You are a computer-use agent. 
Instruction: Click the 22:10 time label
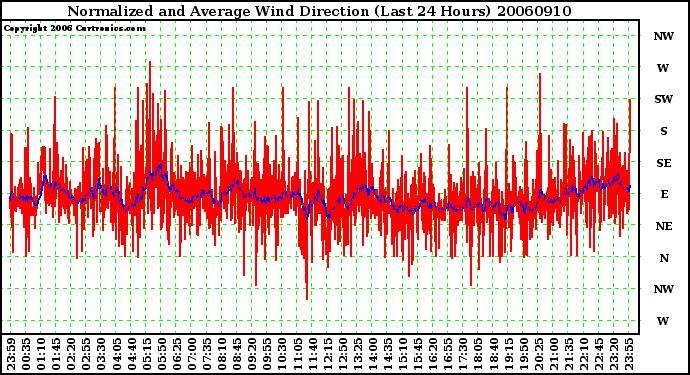[584, 354]
